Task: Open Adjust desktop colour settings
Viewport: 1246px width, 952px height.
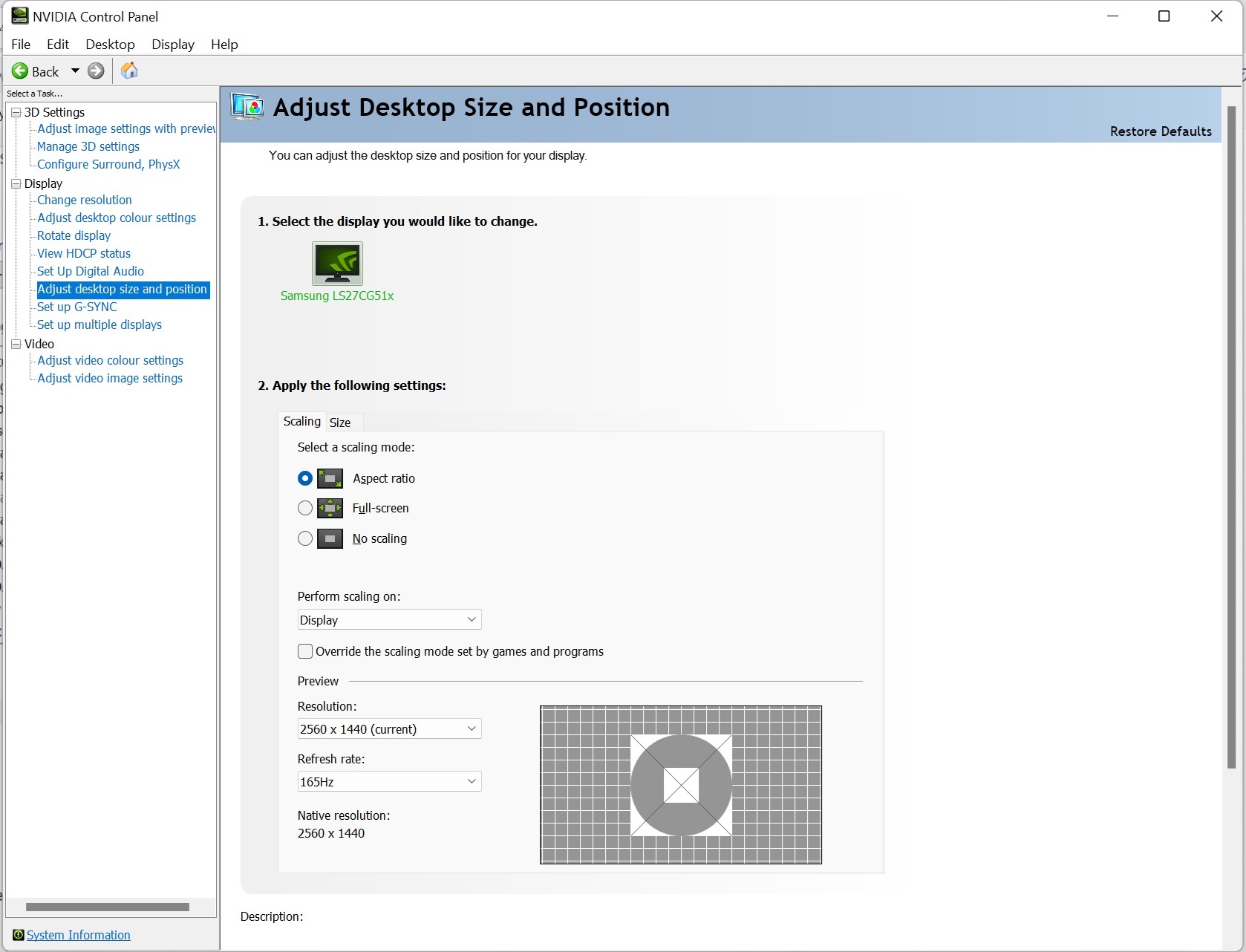Action: (x=117, y=218)
